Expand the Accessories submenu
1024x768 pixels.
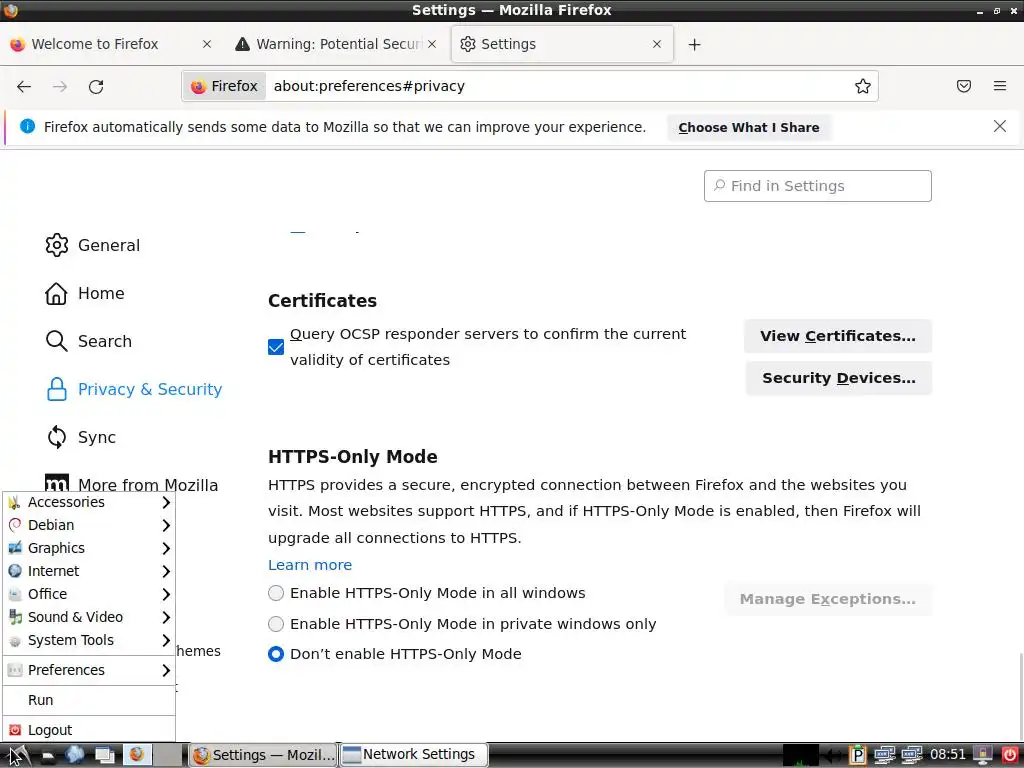(x=89, y=502)
